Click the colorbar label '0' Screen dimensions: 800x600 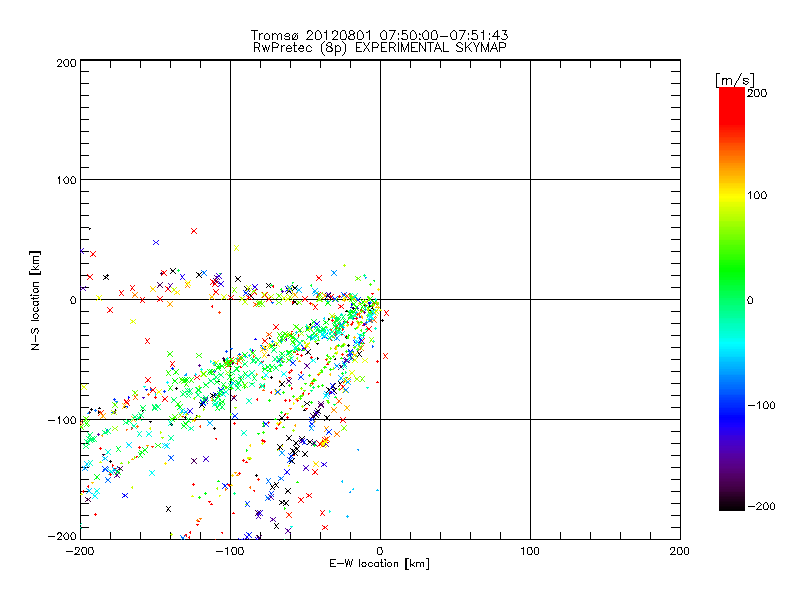click(x=750, y=301)
